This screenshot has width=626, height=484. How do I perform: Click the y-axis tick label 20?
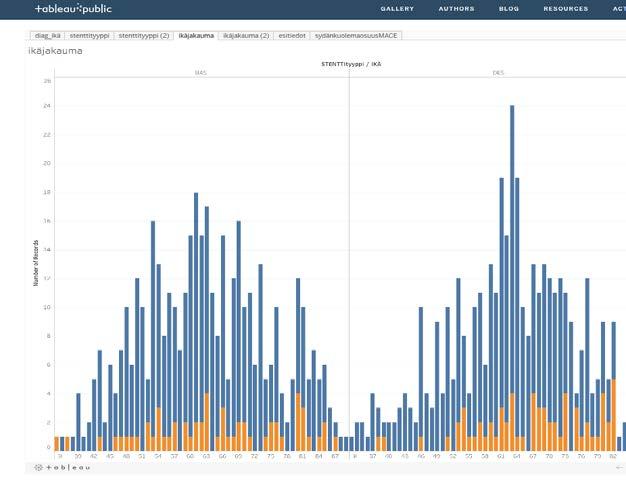click(47, 163)
